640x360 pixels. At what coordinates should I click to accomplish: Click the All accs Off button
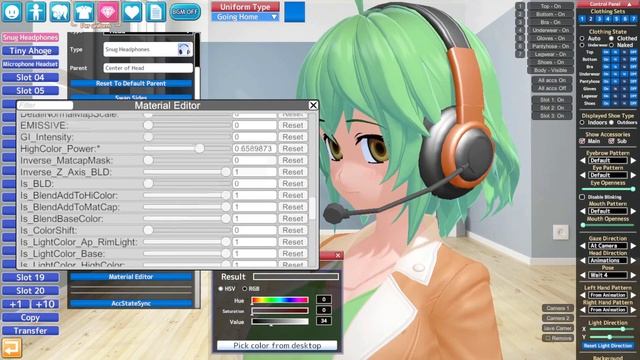552,88
